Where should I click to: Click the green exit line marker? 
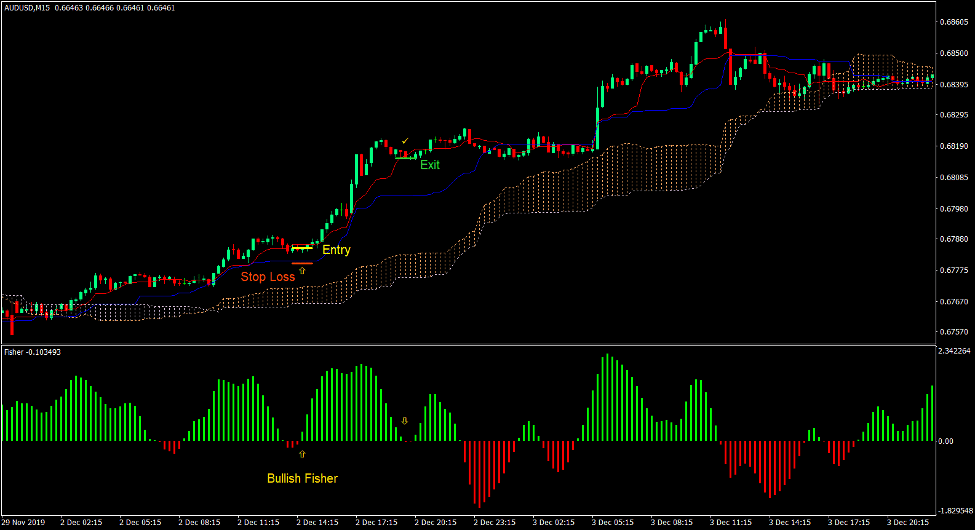click(x=406, y=158)
